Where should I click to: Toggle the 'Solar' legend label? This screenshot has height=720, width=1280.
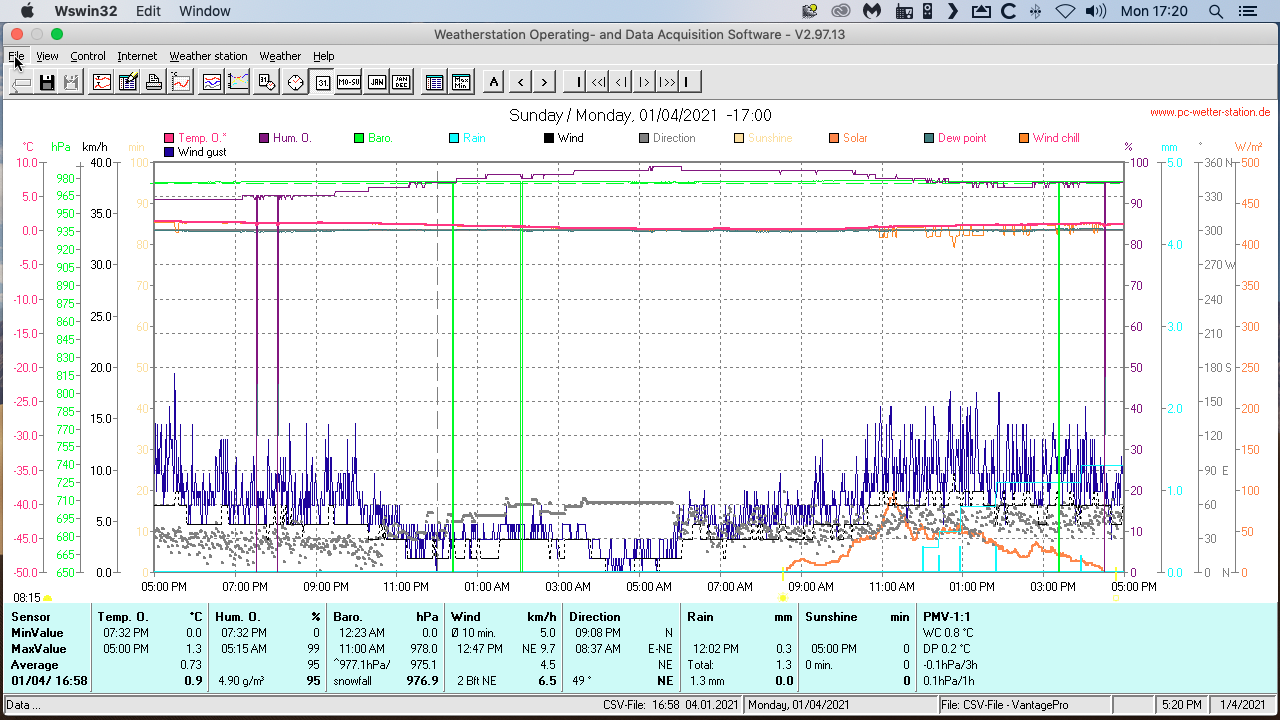pos(855,138)
